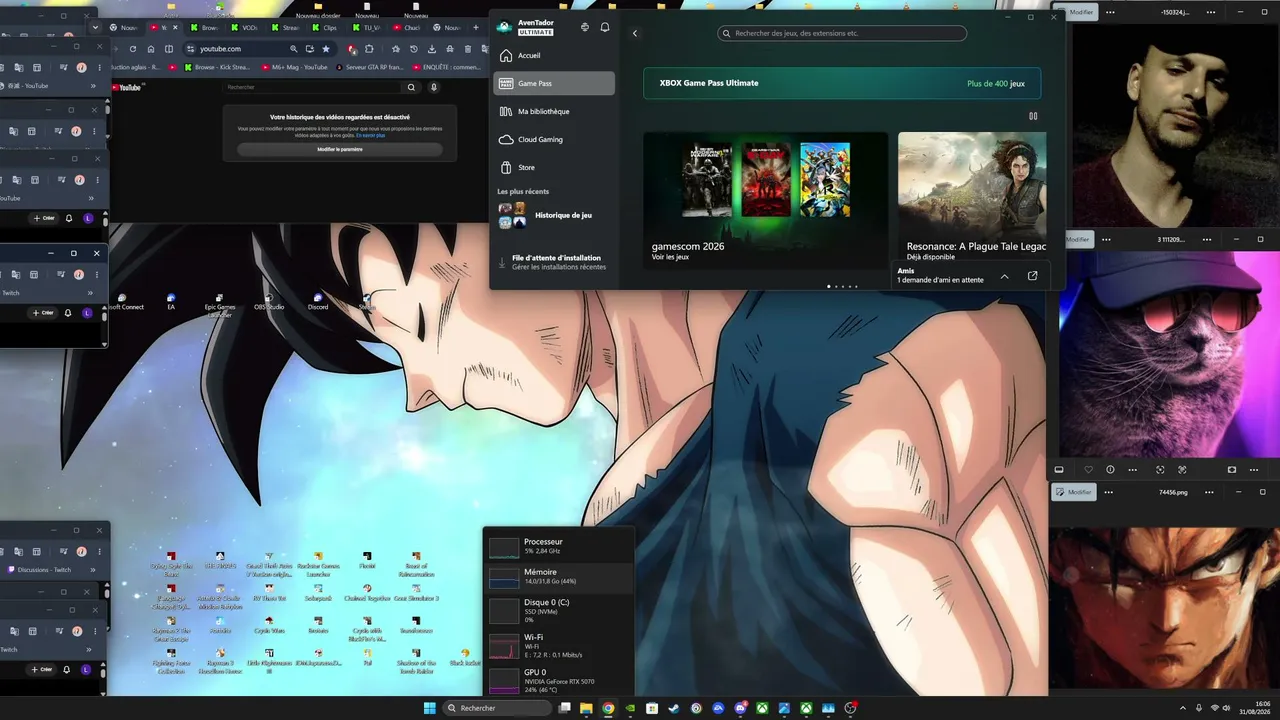Bookmark this page with the star icon
Image resolution: width=1280 pixels, height=720 pixels.
coord(326,49)
